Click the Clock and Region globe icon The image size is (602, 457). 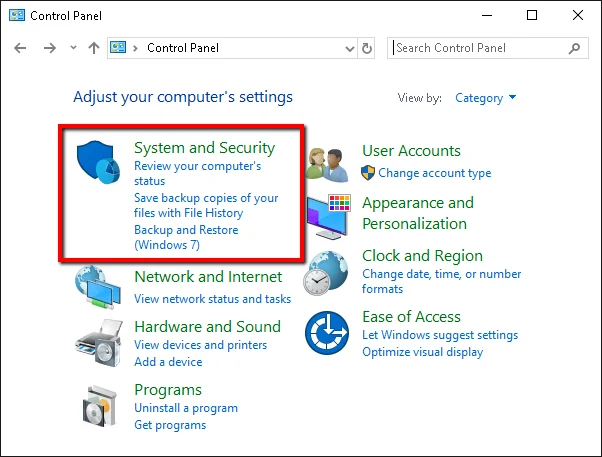point(326,273)
